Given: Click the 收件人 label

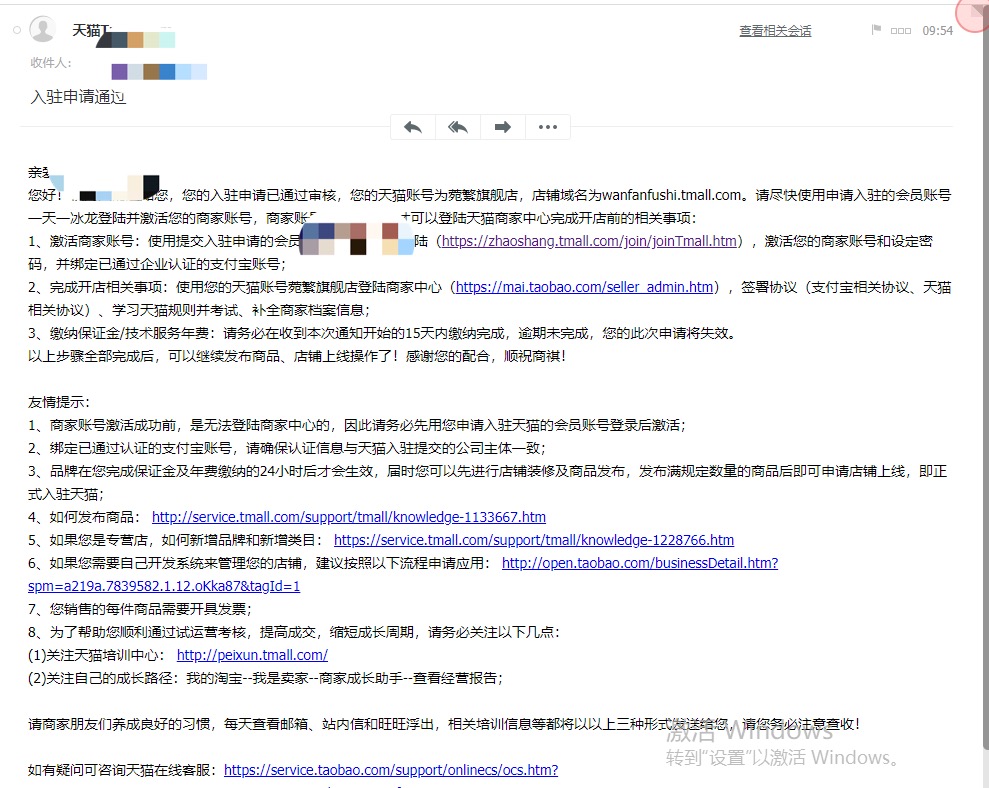Looking at the screenshot, I should [x=50, y=63].
